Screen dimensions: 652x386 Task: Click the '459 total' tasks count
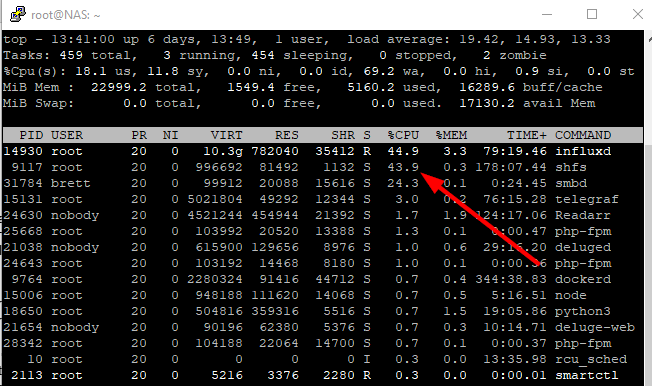click(95, 55)
